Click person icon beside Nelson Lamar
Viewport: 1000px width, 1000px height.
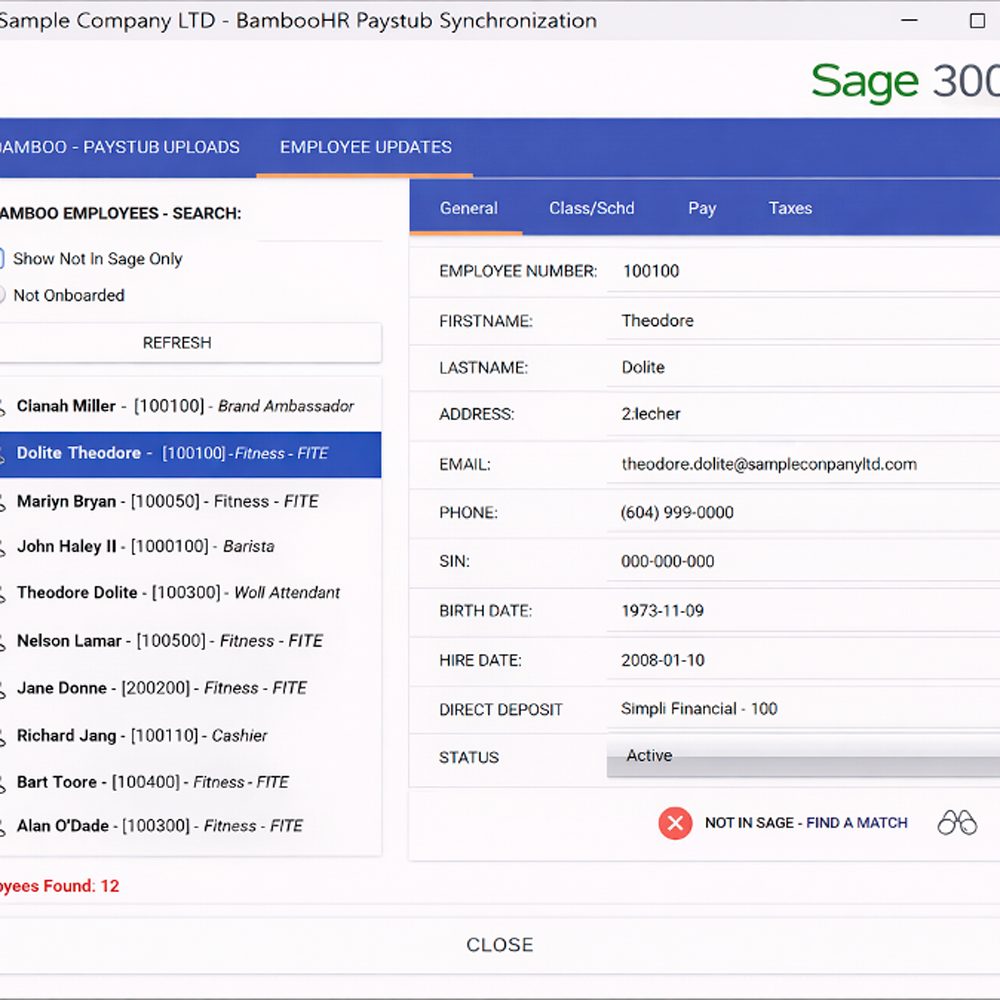click(x=3, y=642)
